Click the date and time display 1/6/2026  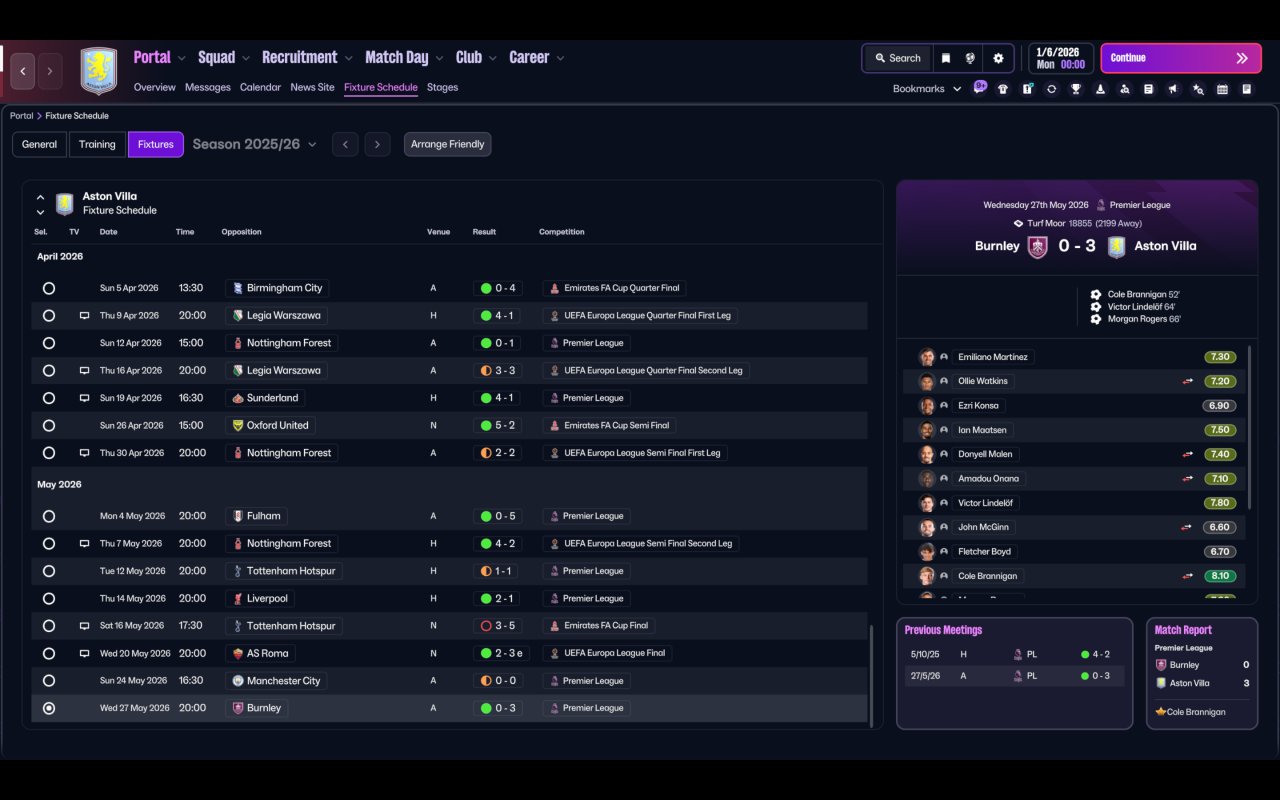pos(1061,58)
